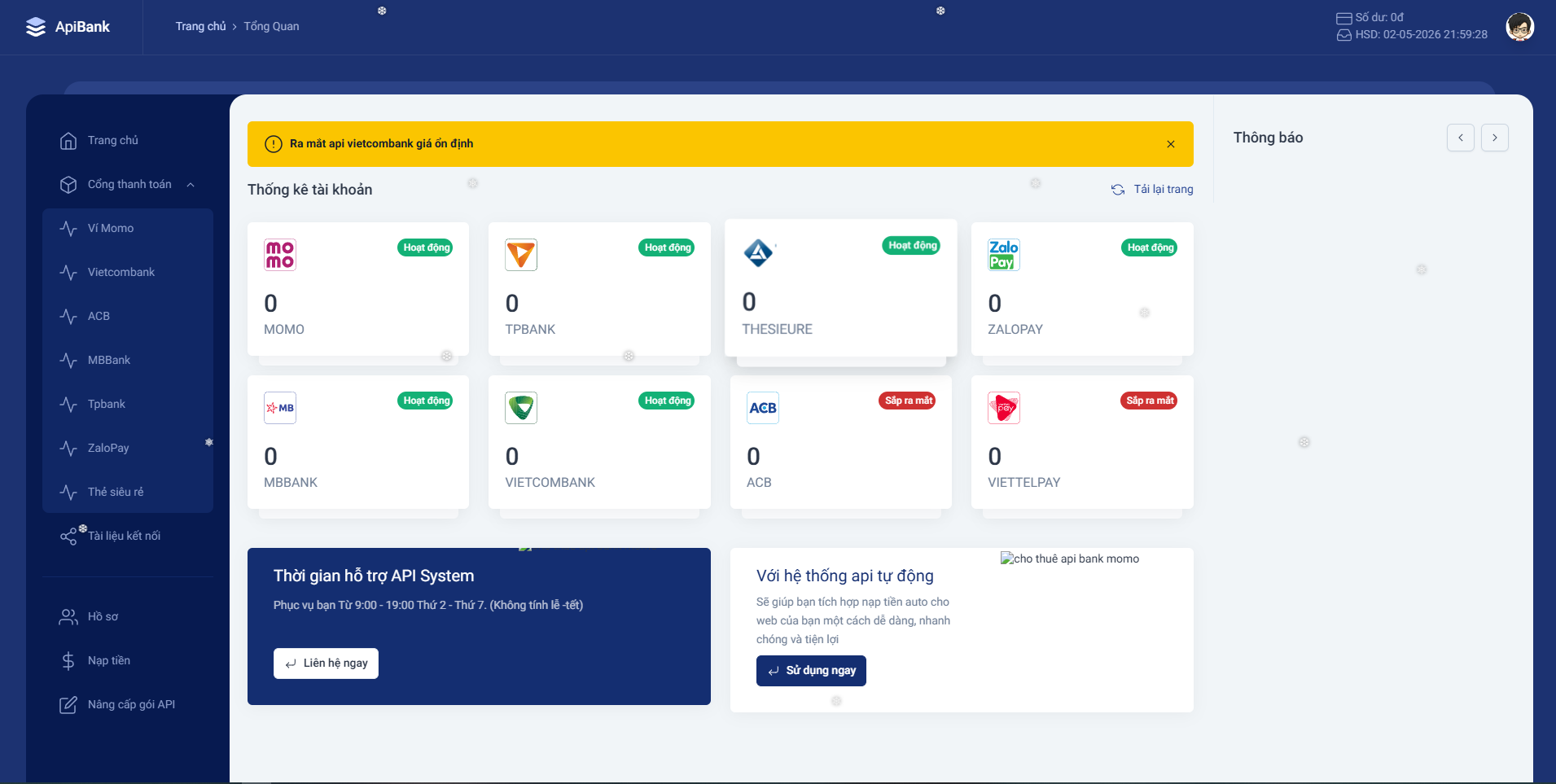1556x784 pixels.
Task: Go to previous notification with left arrow
Action: 1461,138
